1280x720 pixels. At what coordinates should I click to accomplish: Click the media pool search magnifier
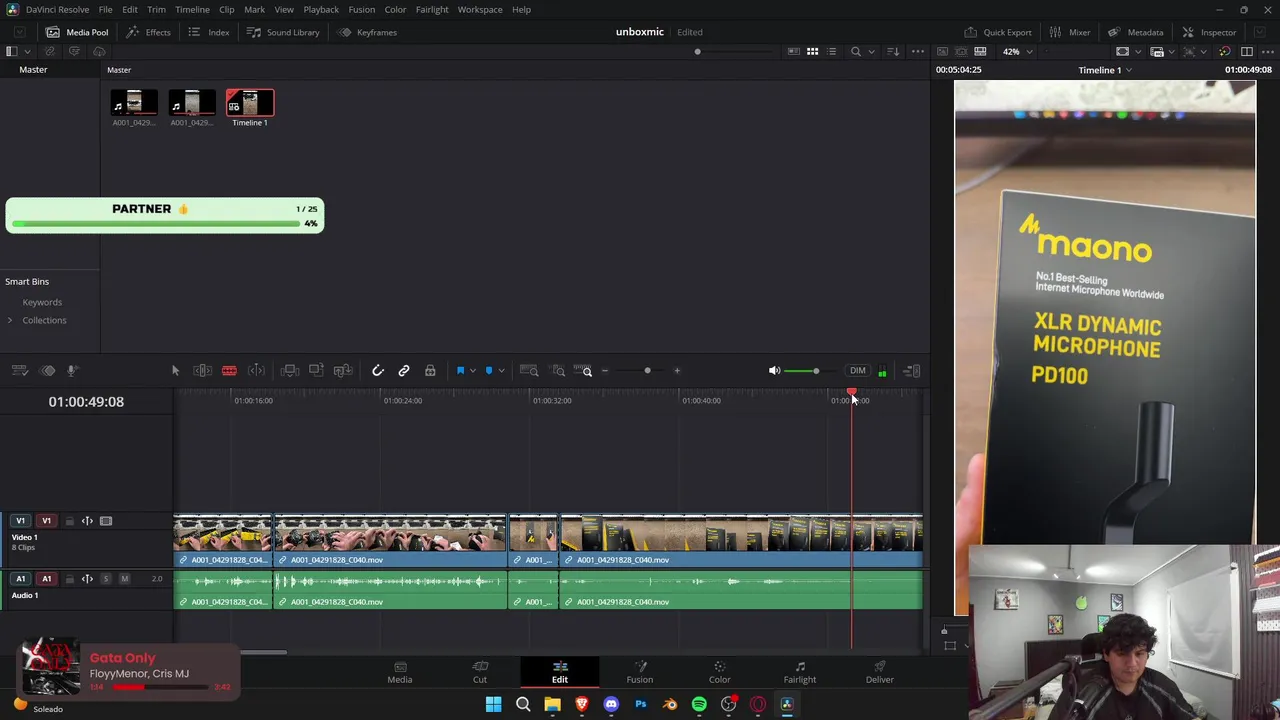tap(855, 51)
